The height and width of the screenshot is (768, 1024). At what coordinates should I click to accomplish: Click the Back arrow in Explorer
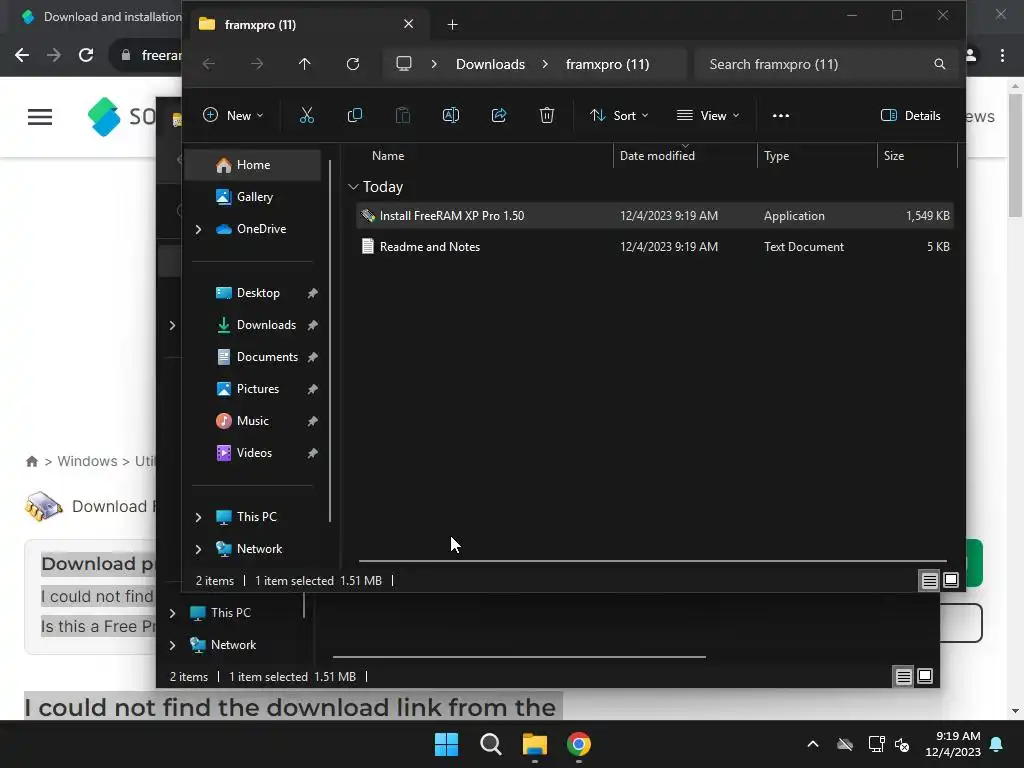209,64
